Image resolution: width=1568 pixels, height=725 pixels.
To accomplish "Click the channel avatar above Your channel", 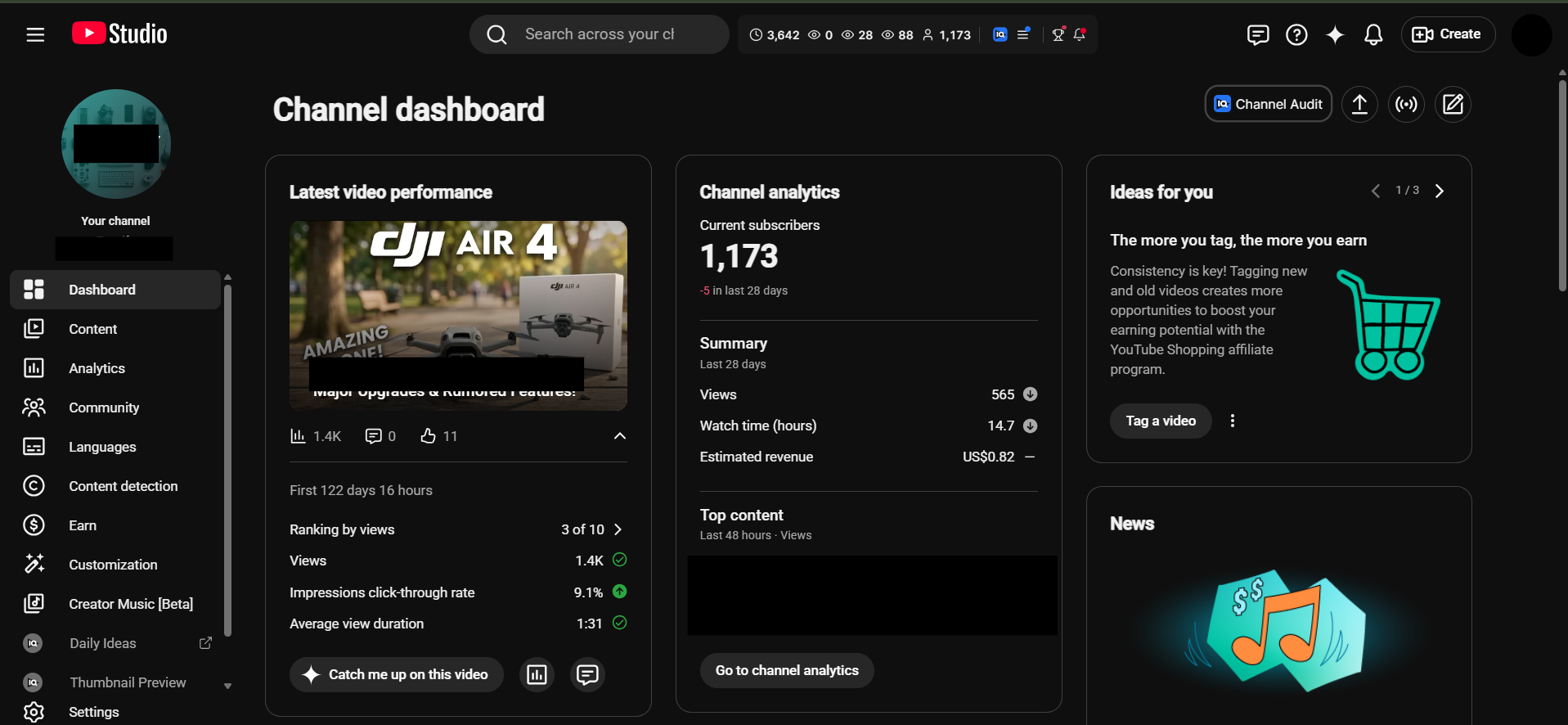I will [x=116, y=144].
